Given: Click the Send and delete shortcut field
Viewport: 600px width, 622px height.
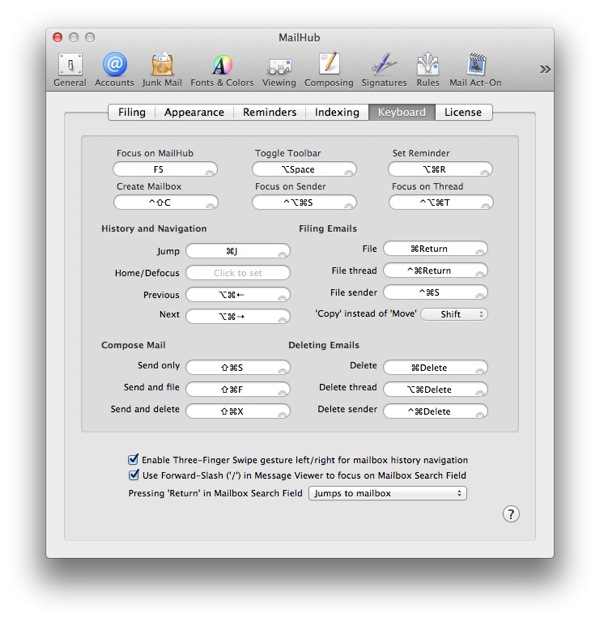Looking at the screenshot, I should (x=238, y=411).
